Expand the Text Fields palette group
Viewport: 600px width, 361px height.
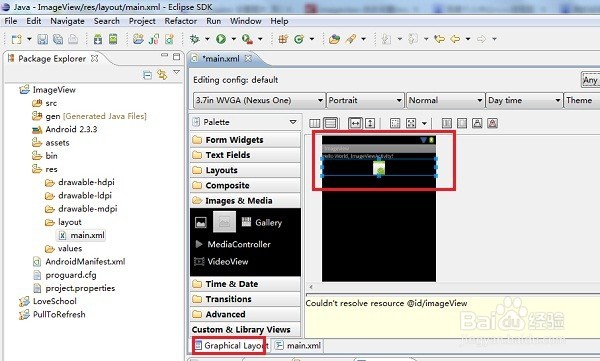245,155
